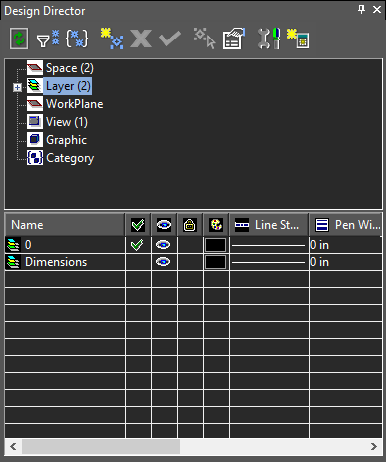This screenshot has width=386, height=462.
Task: Click the eye visibility column header
Action: (x=164, y=225)
